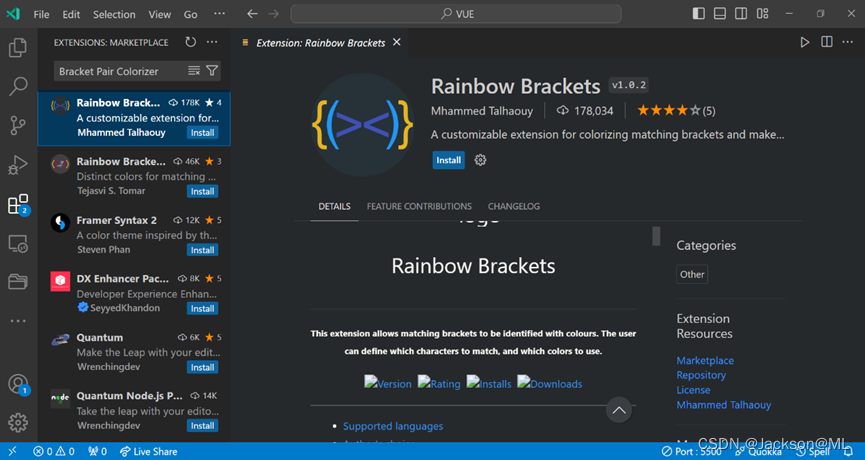
Task: Install the DX Enhancer Pack extension
Action: 202,308
